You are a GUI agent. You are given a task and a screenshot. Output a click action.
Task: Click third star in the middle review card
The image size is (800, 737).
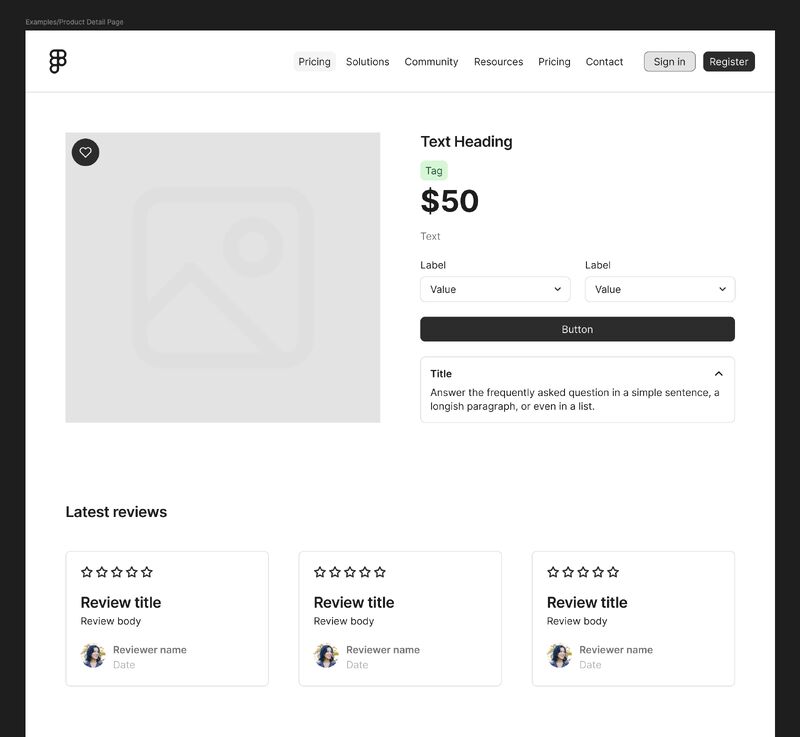click(349, 572)
